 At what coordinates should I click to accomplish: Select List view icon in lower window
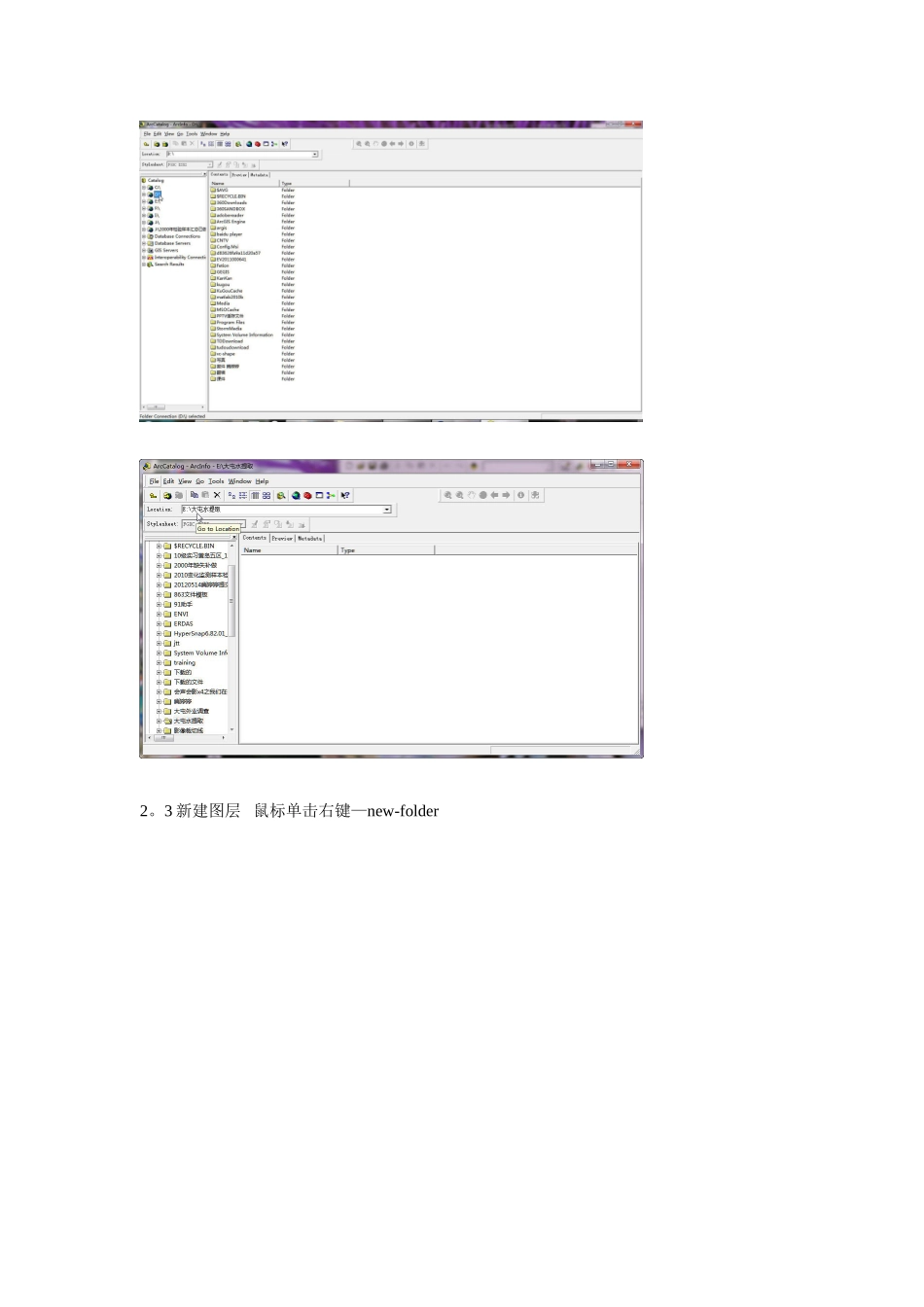243,495
